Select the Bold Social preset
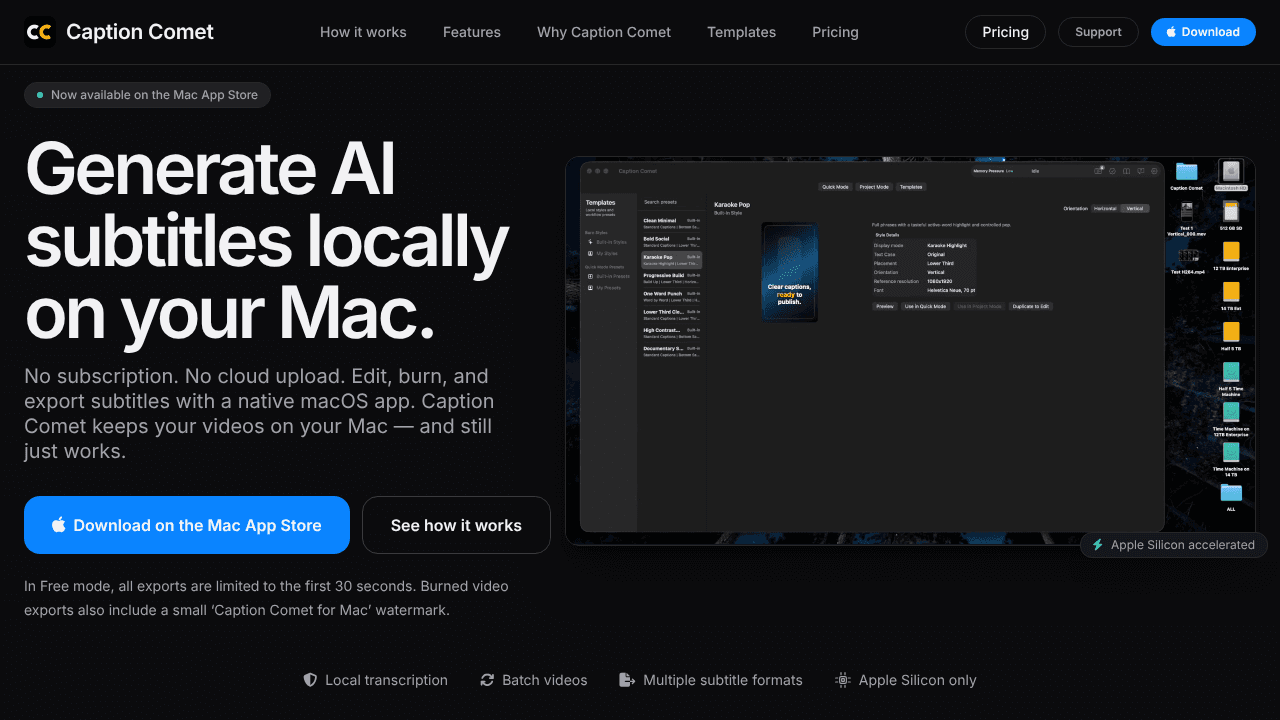 click(672, 242)
